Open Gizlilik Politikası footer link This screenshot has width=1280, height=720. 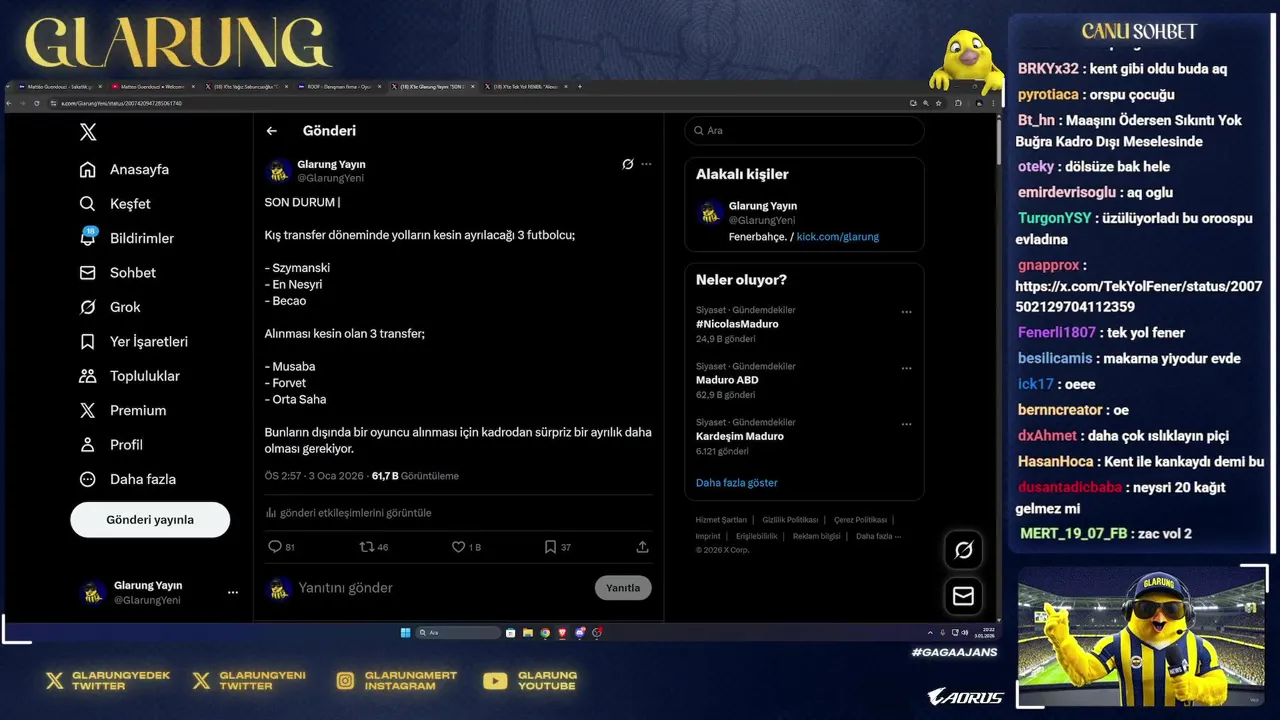[x=790, y=520]
